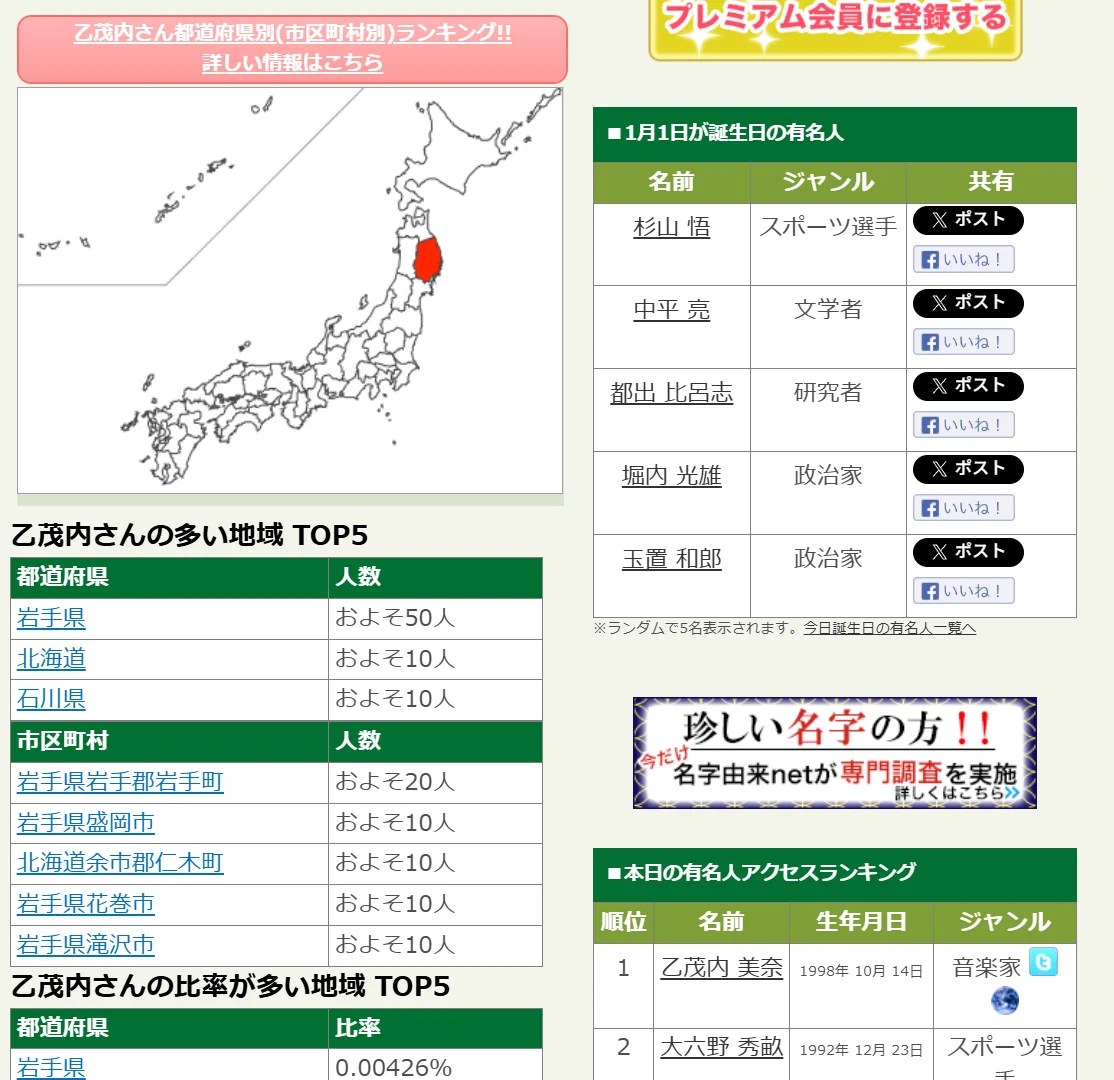
Task: Click the 順位 column header
Action: point(623,922)
